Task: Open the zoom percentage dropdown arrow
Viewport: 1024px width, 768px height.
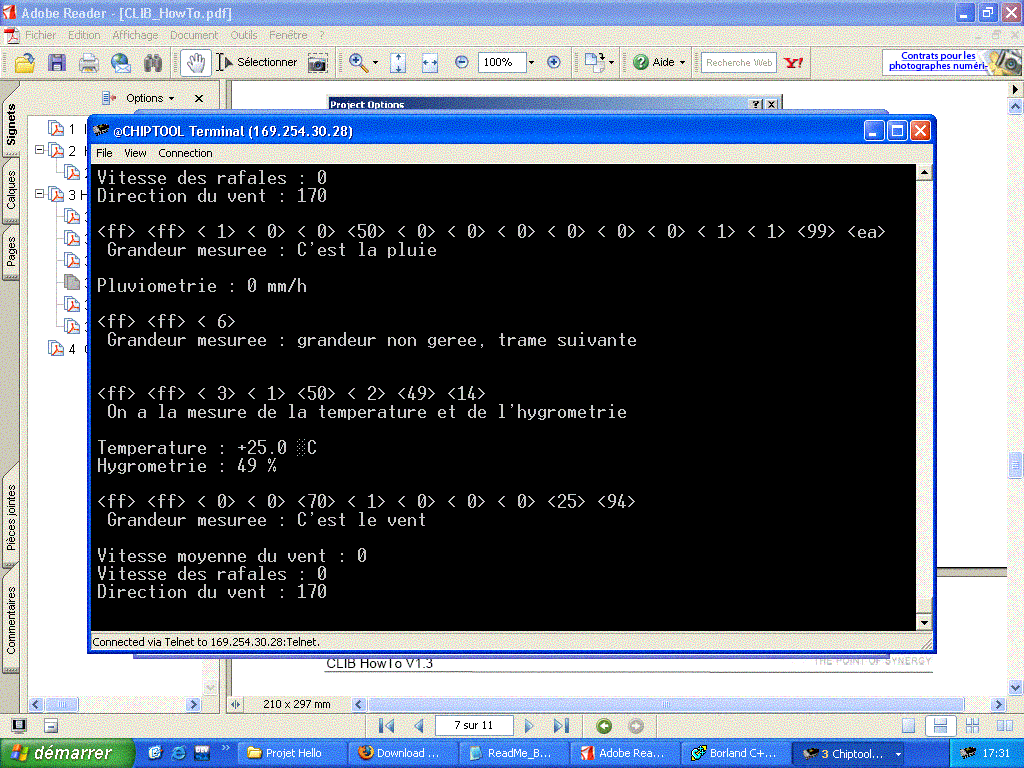Action: (531, 62)
